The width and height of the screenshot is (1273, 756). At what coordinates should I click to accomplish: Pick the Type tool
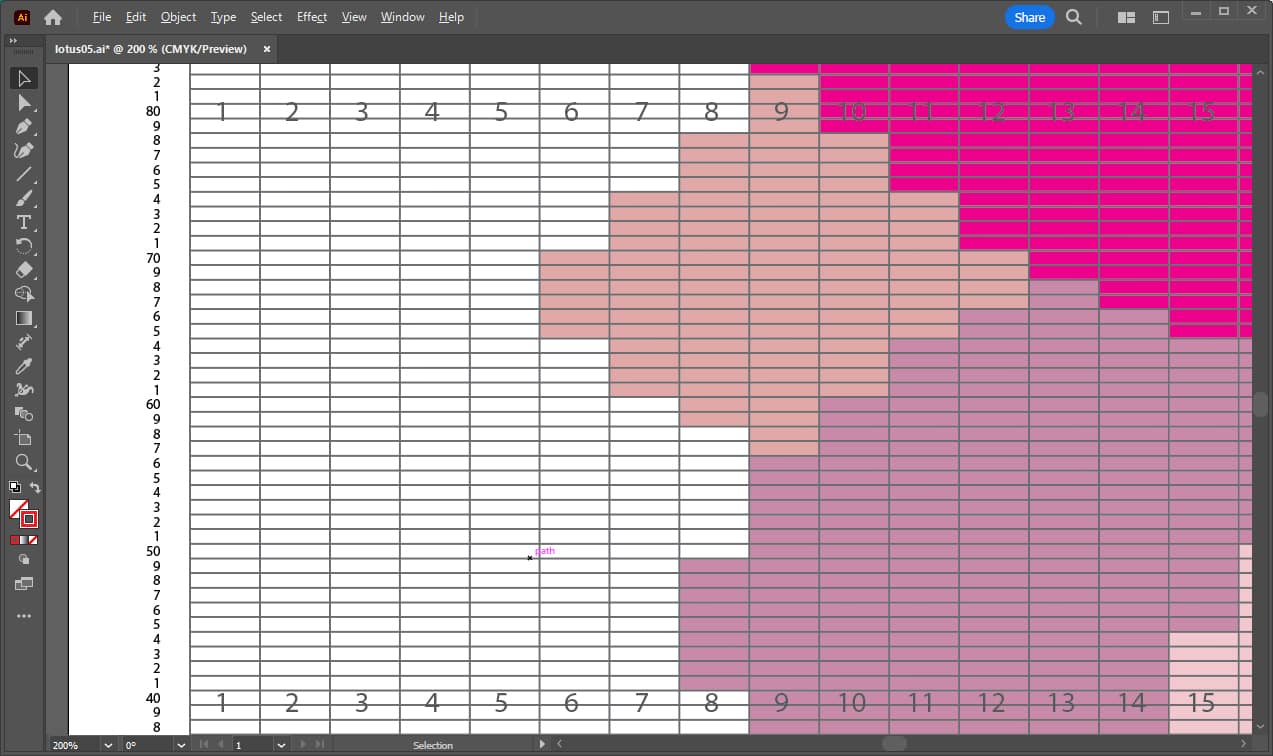(24, 222)
